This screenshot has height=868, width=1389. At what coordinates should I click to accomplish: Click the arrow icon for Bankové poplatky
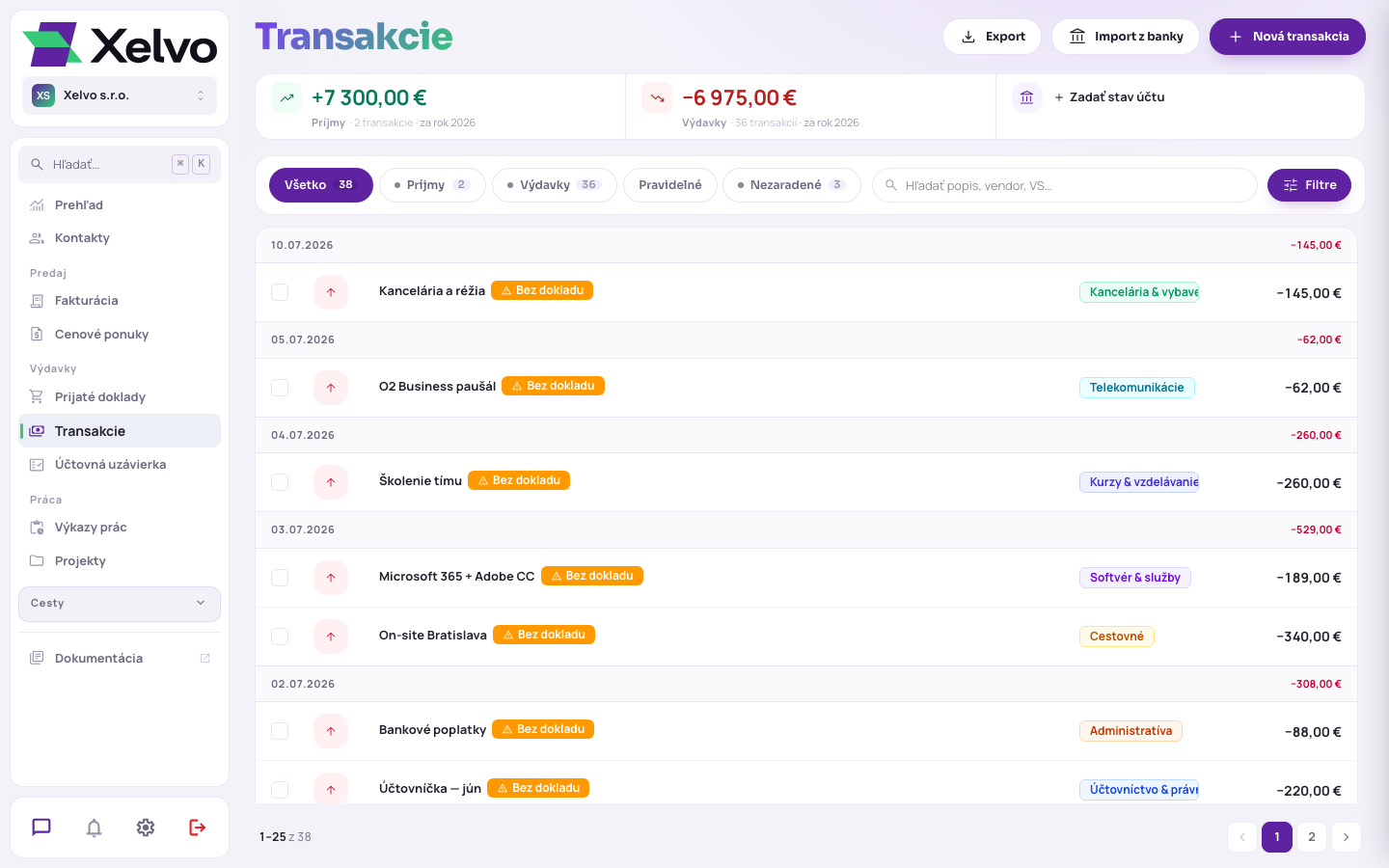click(x=331, y=731)
